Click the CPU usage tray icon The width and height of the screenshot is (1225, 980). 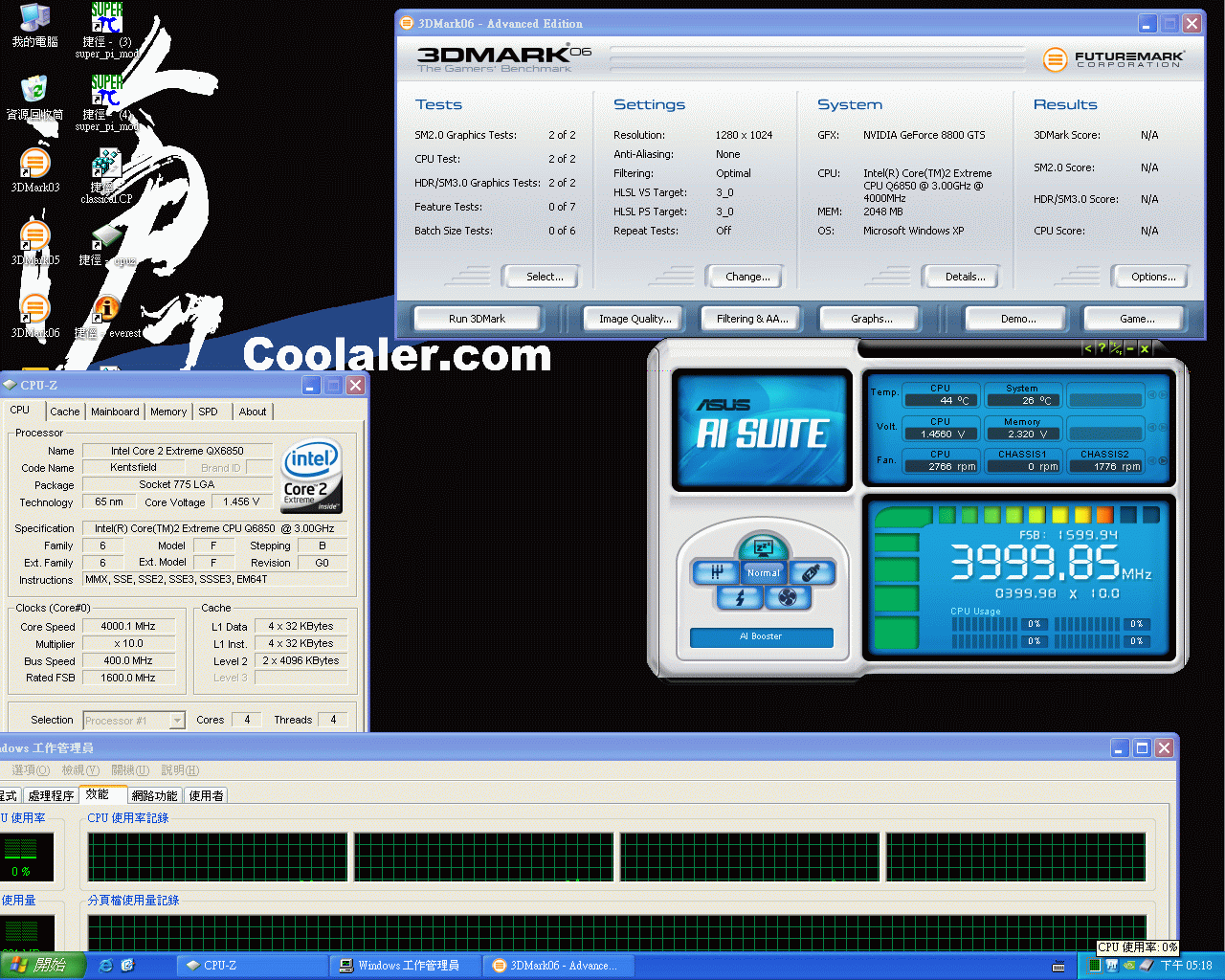[x=1094, y=966]
